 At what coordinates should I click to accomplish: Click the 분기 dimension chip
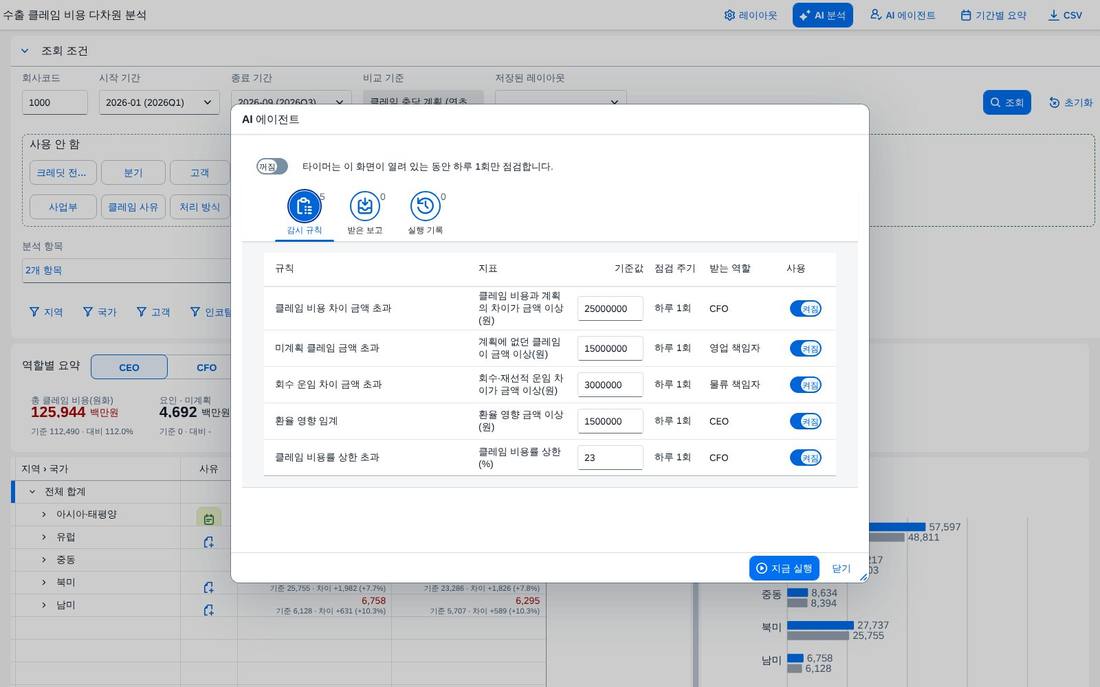(133, 173)
